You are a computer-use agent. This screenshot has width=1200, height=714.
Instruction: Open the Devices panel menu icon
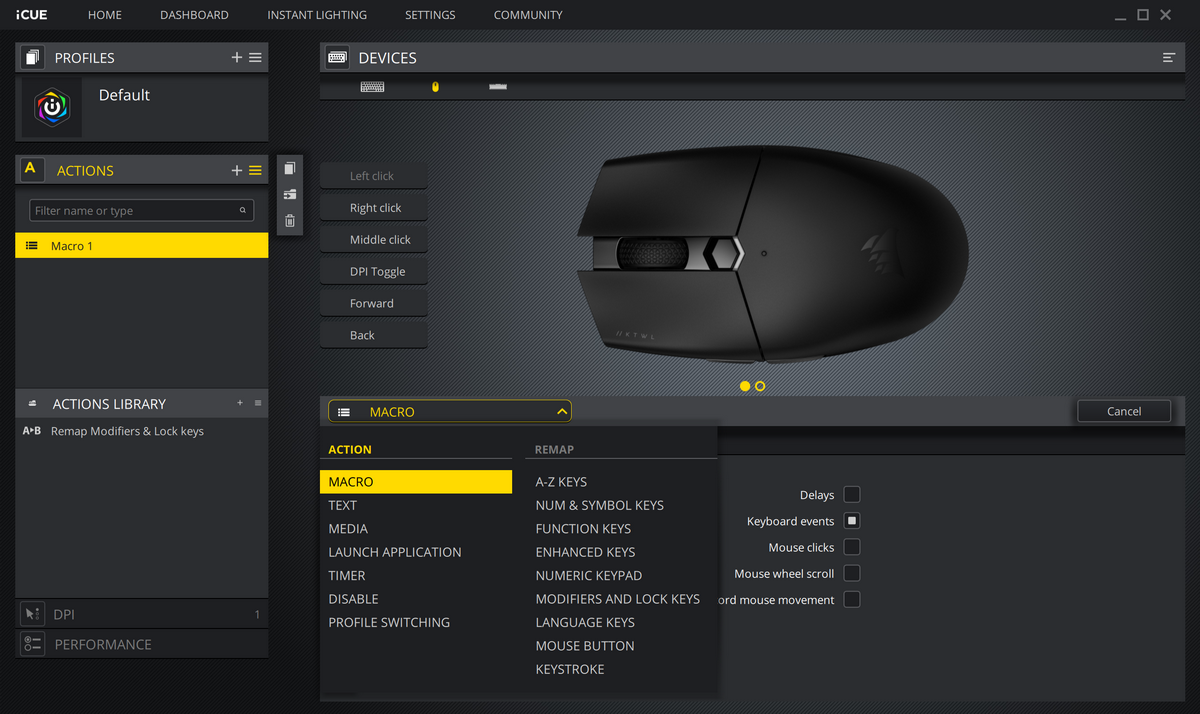pos(1168,58)
